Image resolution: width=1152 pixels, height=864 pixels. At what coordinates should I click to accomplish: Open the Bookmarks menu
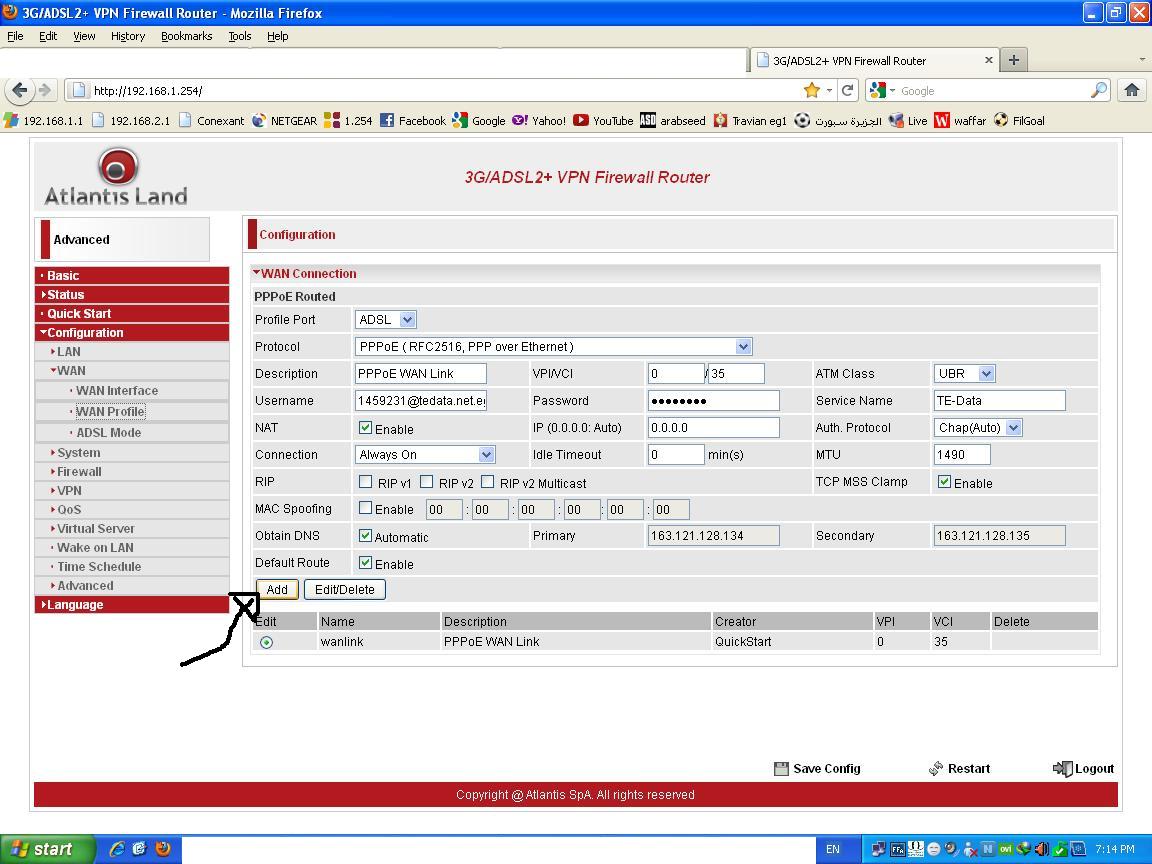click(x=187, y=36)
